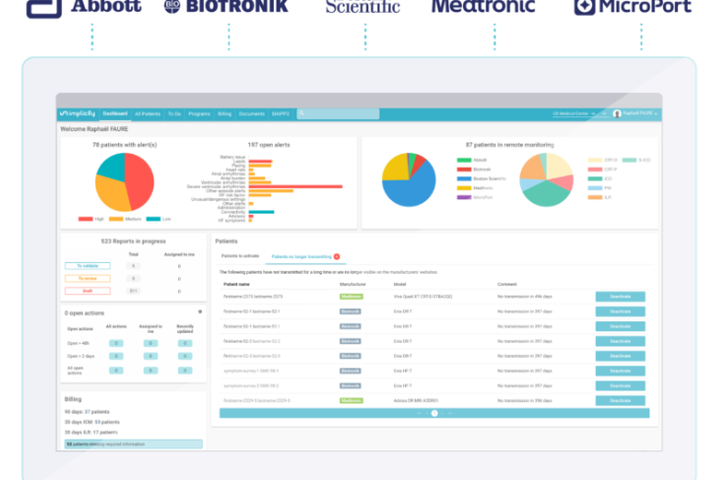This screenshot has width=720, height=480.
Task: Deactivate patient firstname-52-3 lastname-52-3
Action: (620, 356)
